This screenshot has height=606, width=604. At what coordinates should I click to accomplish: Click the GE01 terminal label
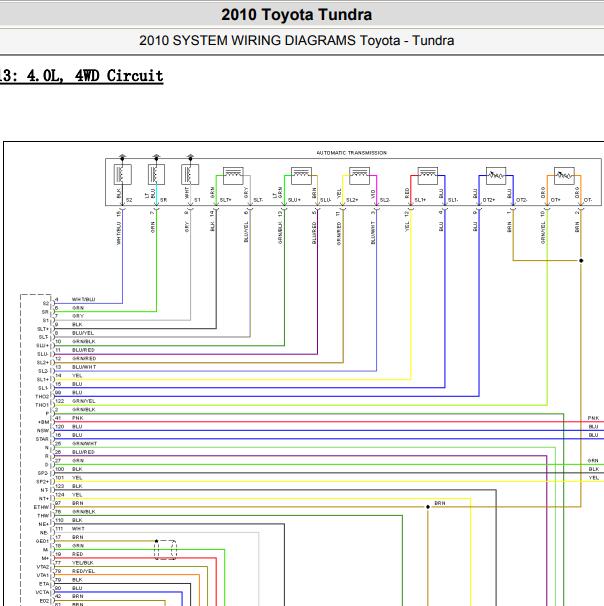42,541
